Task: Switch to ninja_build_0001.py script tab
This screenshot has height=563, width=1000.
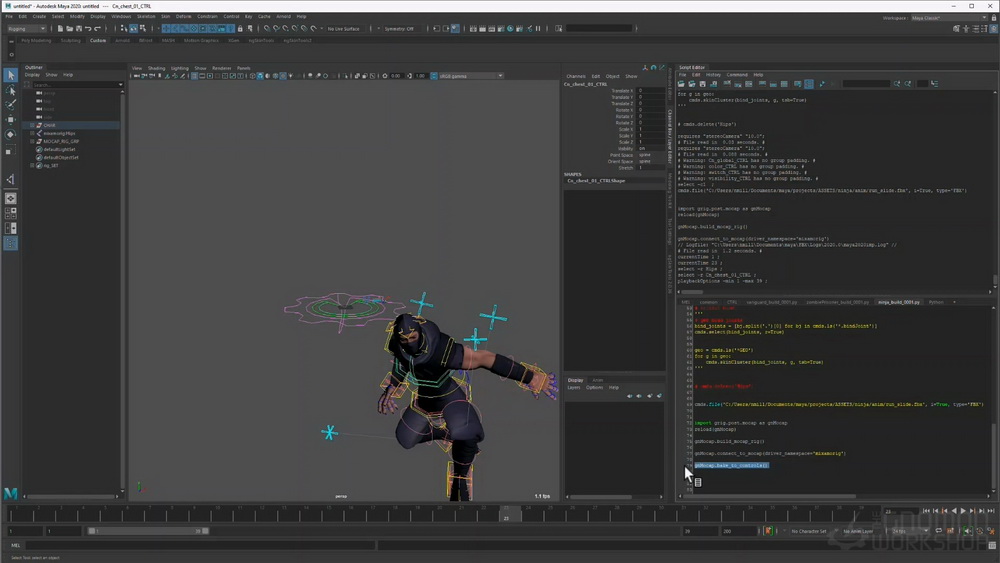Action: [899, 302]
